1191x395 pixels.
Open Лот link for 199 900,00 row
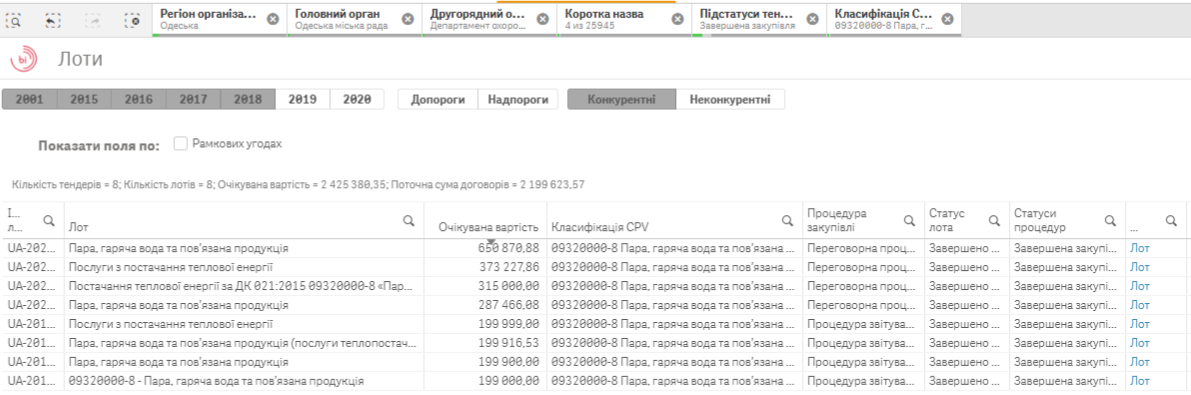coord(1140,362)
